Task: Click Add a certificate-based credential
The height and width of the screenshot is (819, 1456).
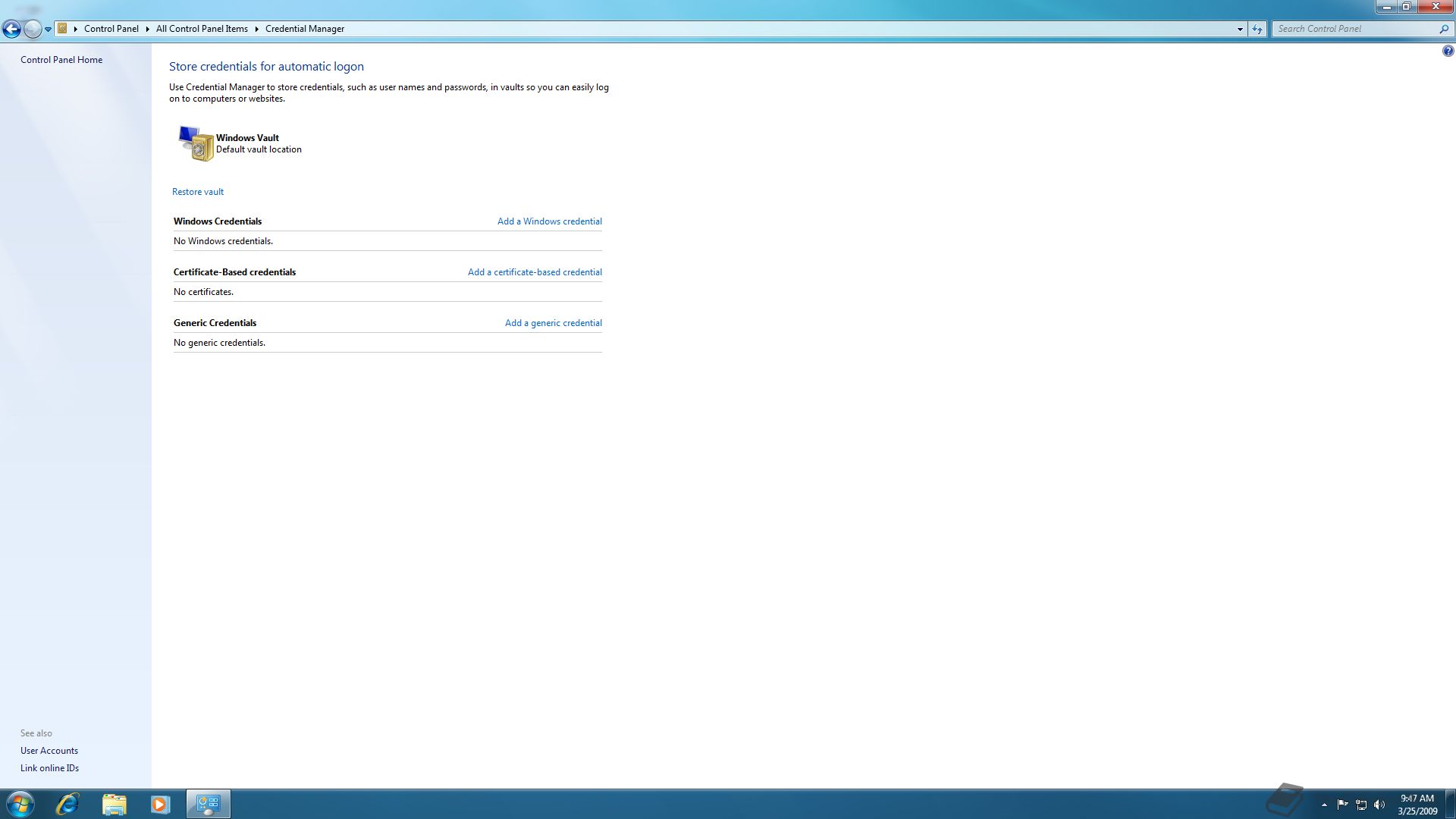Action: (535, 272)
